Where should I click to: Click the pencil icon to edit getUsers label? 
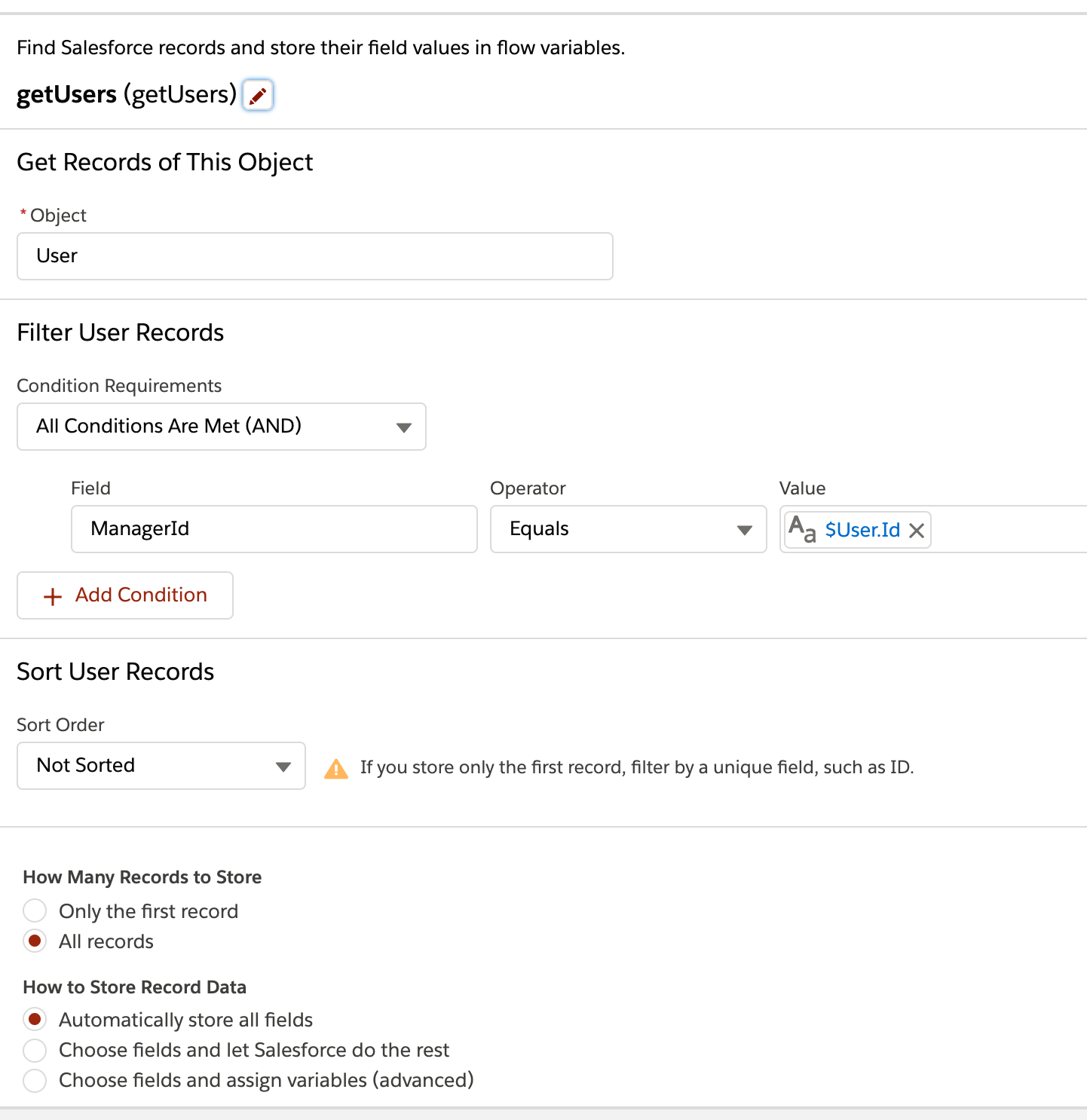coord(257,95)
